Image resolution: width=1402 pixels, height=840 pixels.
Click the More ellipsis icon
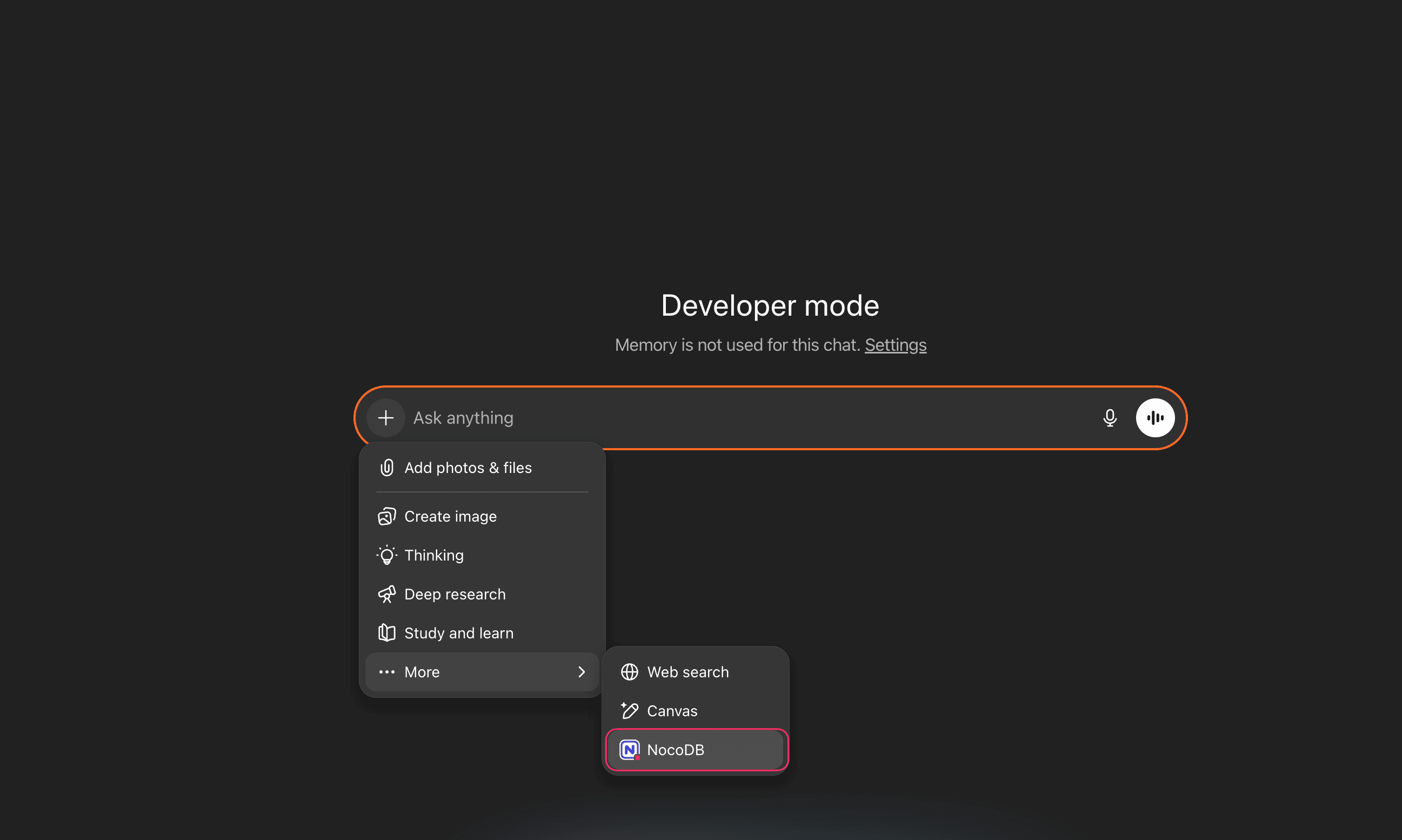point(386,672)
